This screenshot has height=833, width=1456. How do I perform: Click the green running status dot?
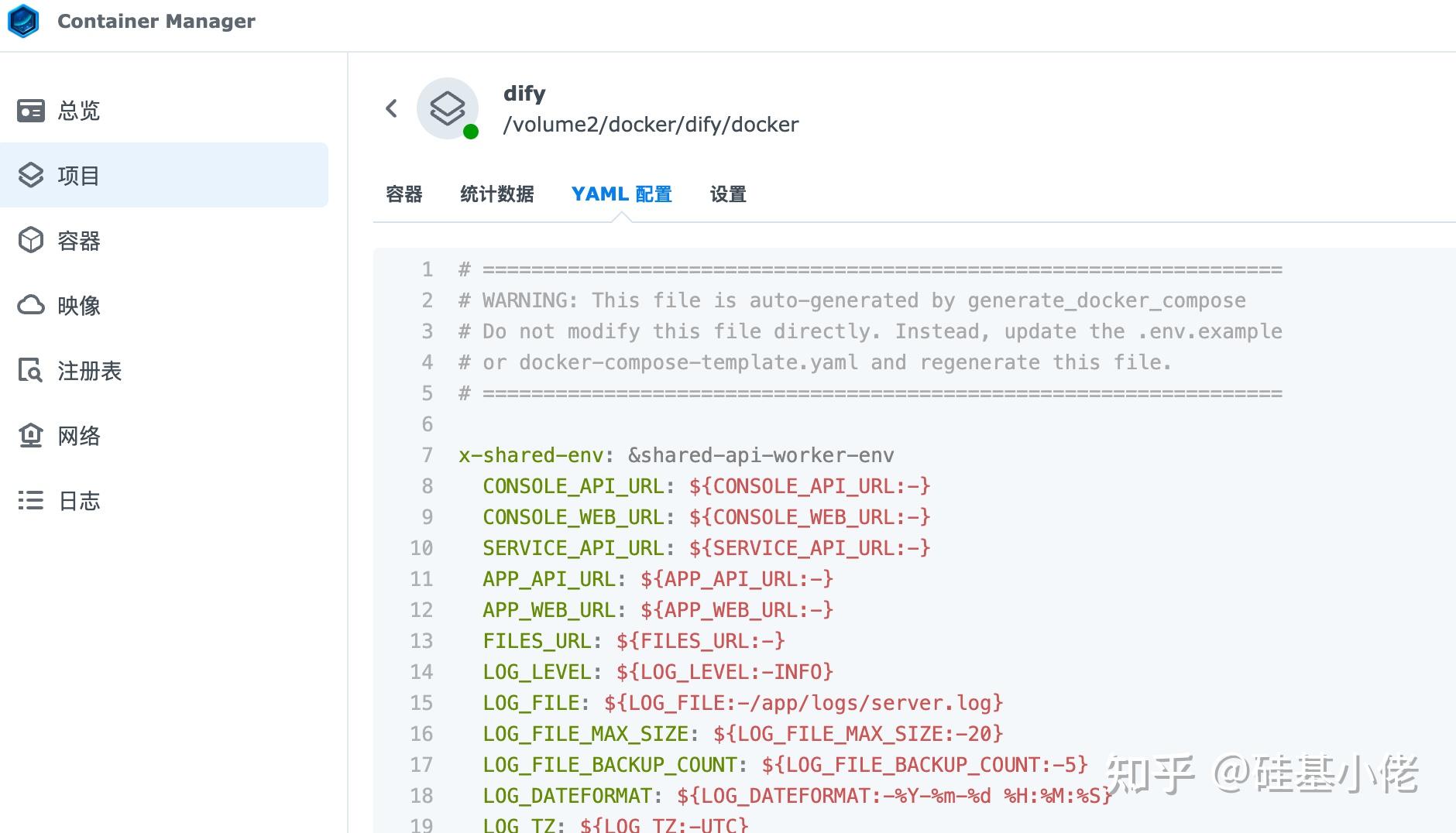coord(470,133)
